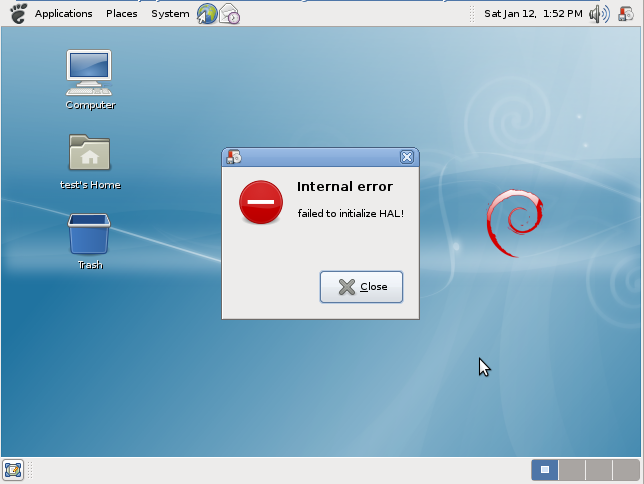The width and height of the screenshot is (644, 484).
Task: Open the Places menu
Action: point(122,14)
